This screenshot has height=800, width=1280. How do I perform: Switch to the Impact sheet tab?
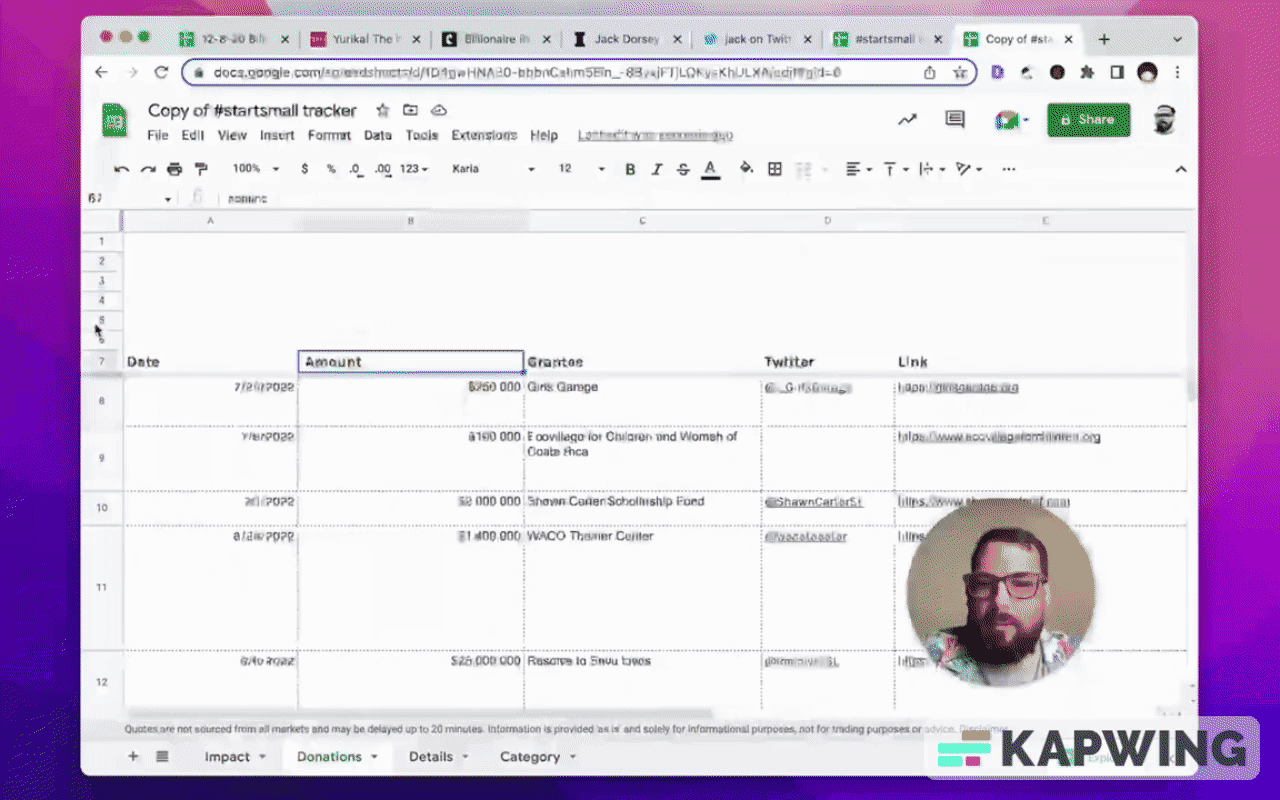click(236, 756)
